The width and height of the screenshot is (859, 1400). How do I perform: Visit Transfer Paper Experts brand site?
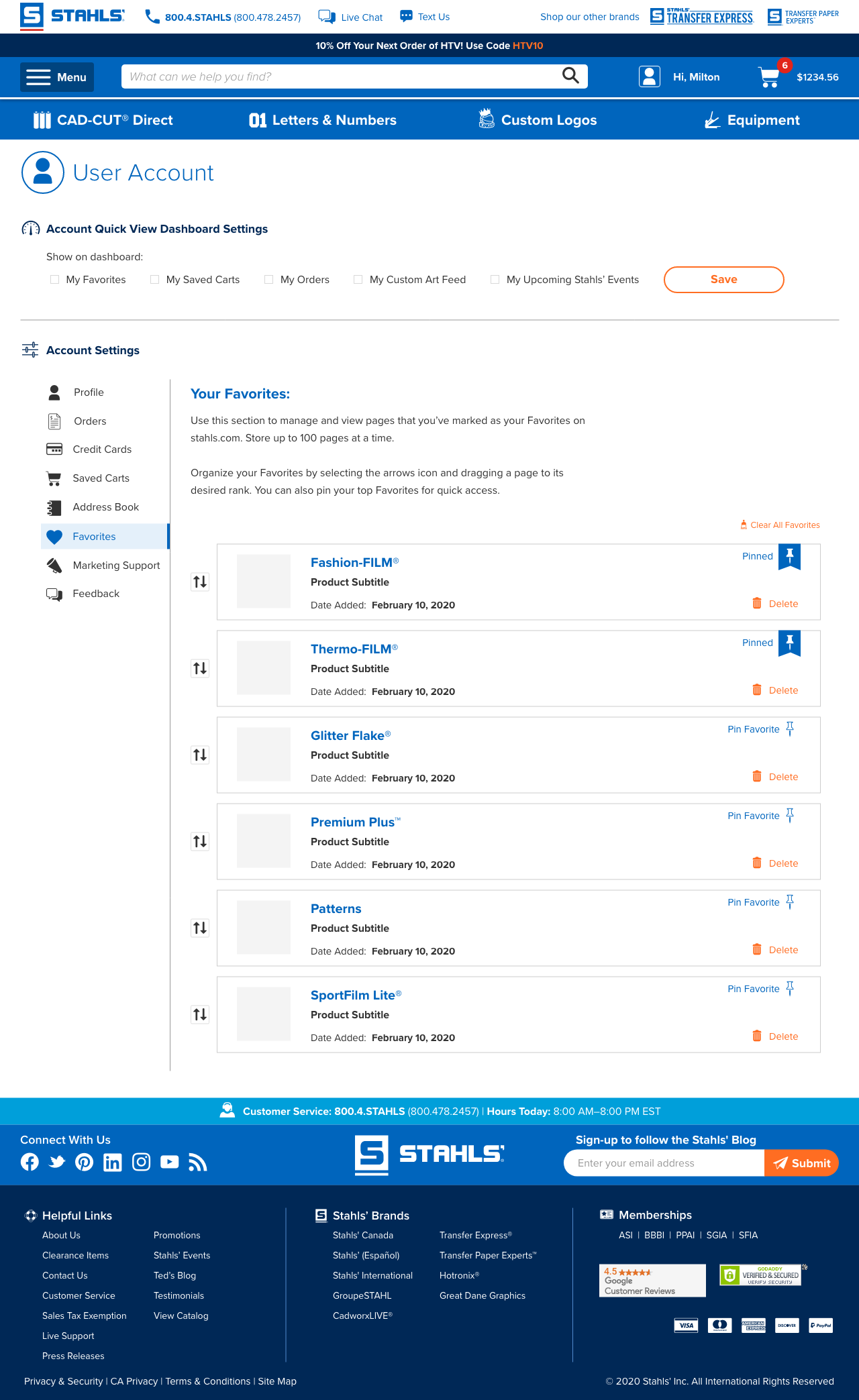803,16
